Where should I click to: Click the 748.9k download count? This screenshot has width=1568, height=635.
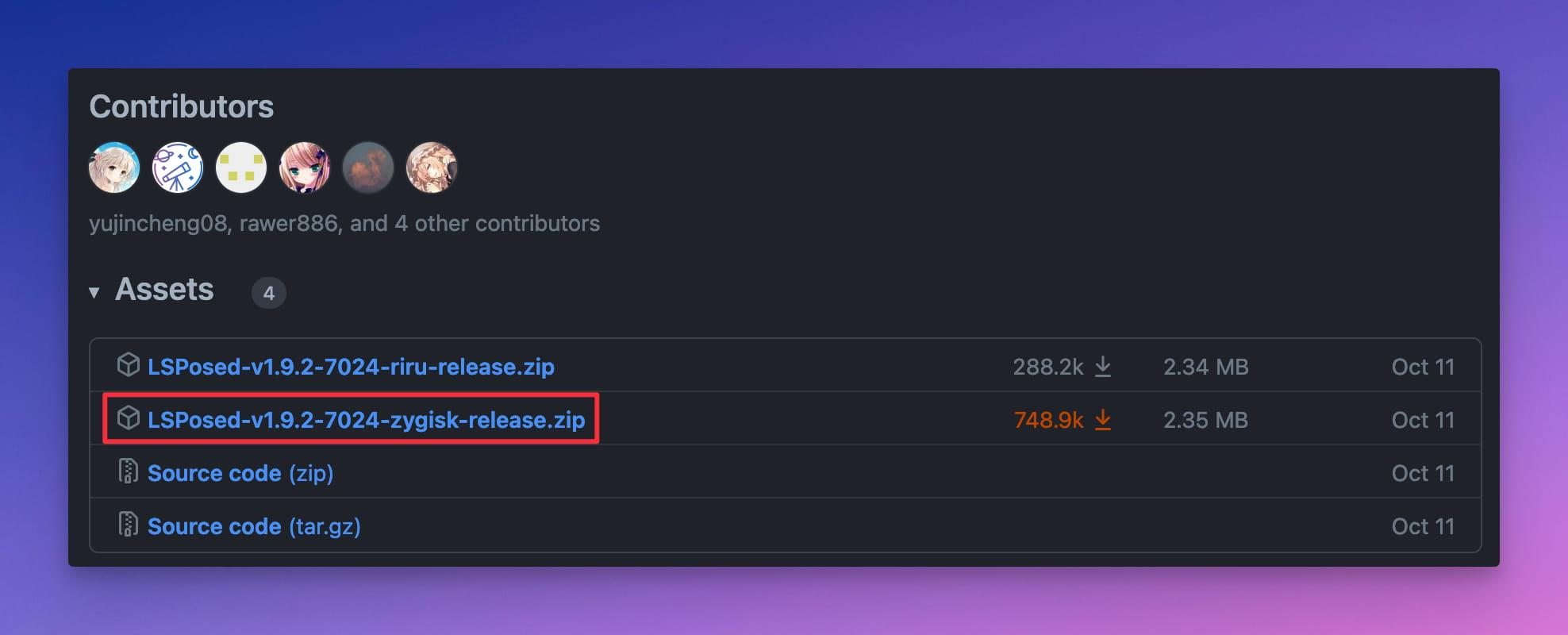point(1048,420)
